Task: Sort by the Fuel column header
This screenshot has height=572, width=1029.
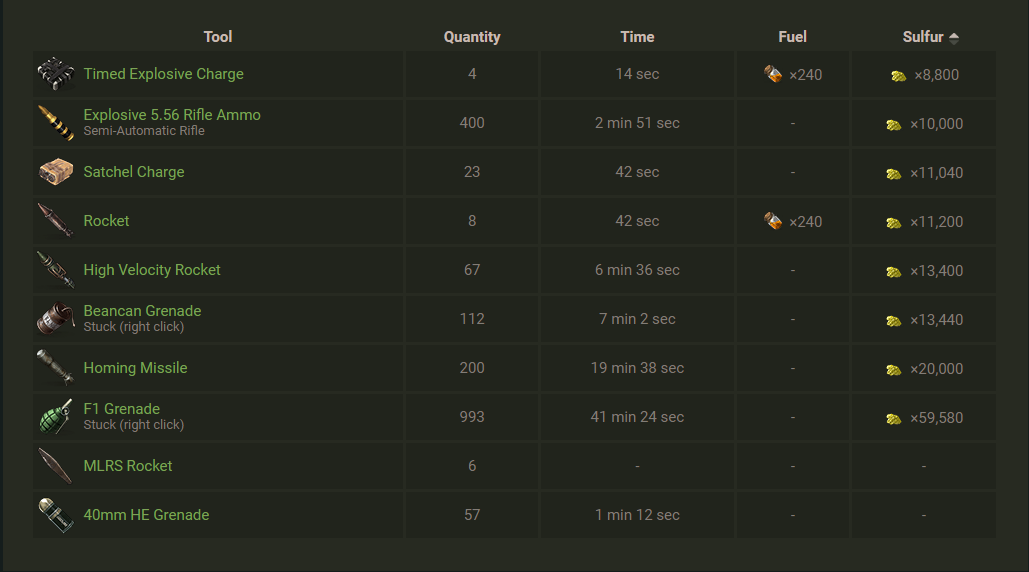Action: [x=792, y=37]
